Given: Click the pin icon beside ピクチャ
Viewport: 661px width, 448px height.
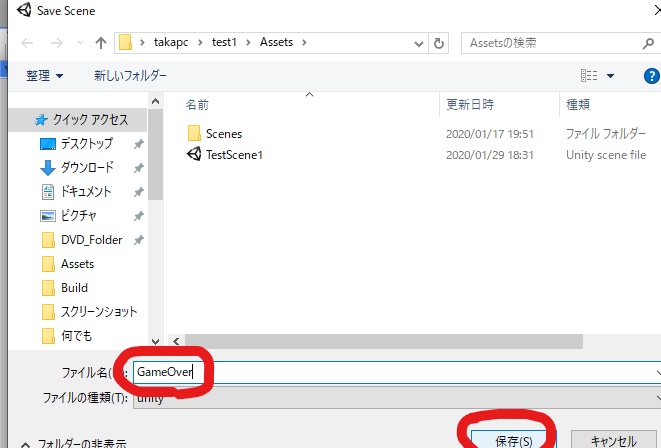Looking at the screenshot, I should (138, 217).
